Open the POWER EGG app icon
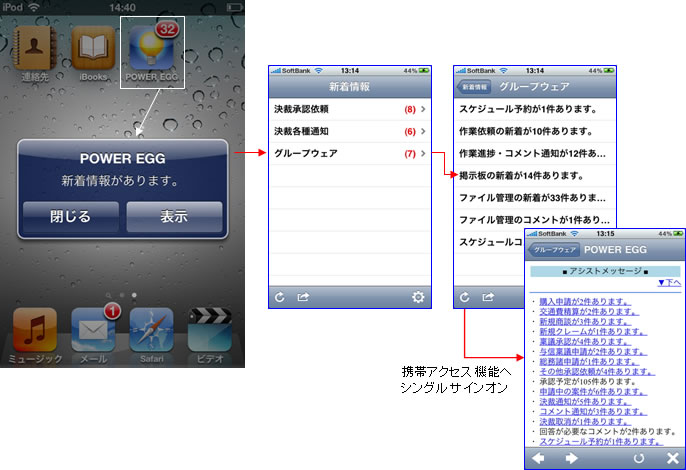 [x=151, y=48]
